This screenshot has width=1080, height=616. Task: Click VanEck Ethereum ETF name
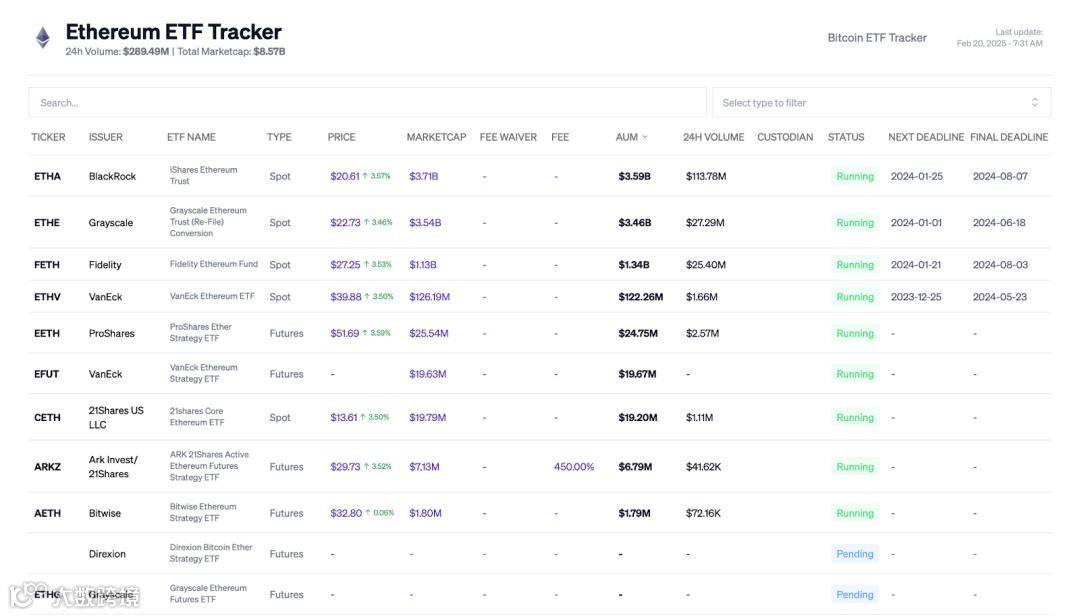coord(212,296)
